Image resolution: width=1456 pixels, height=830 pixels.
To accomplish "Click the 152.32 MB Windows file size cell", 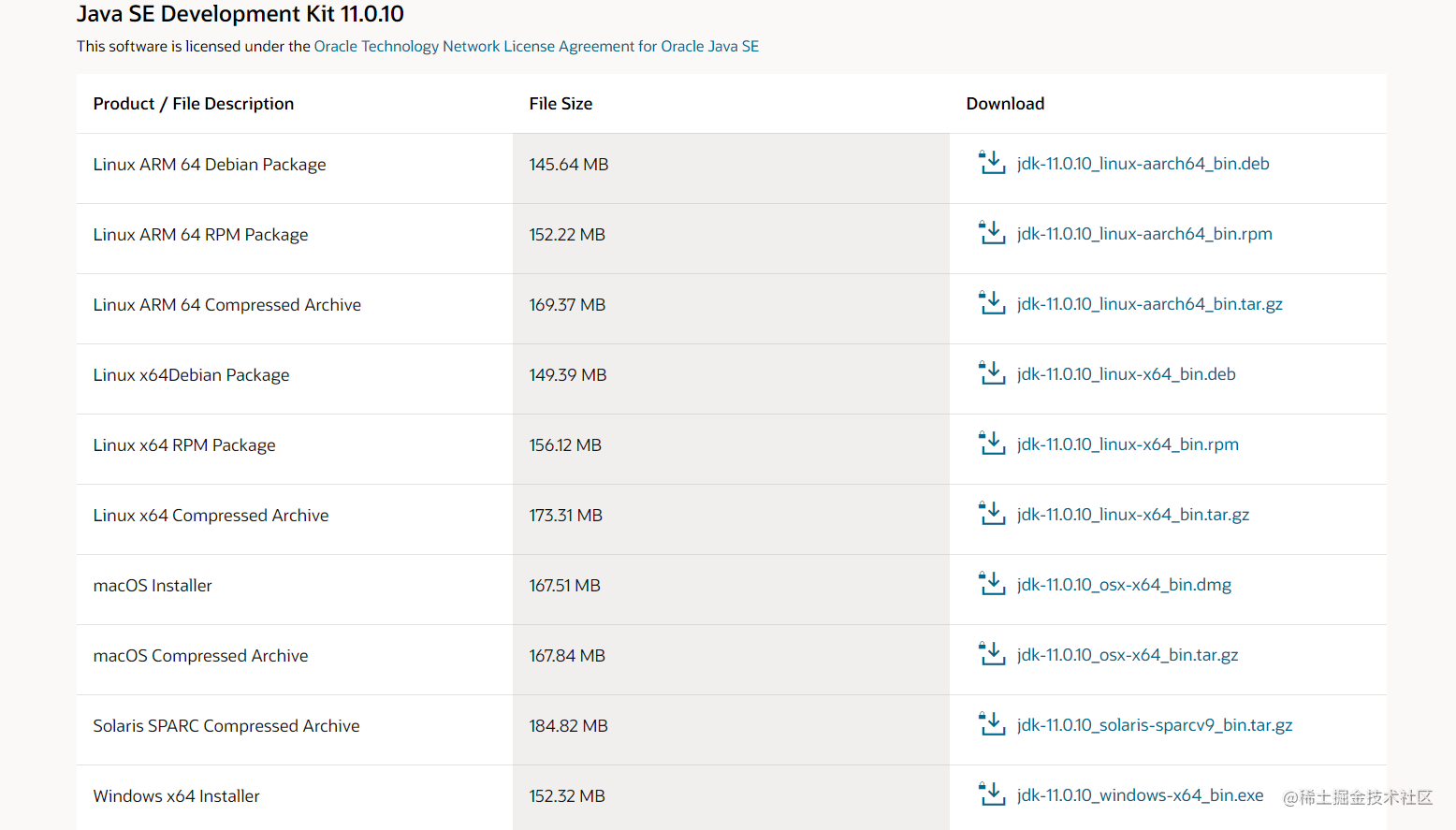I will (731, 796).
